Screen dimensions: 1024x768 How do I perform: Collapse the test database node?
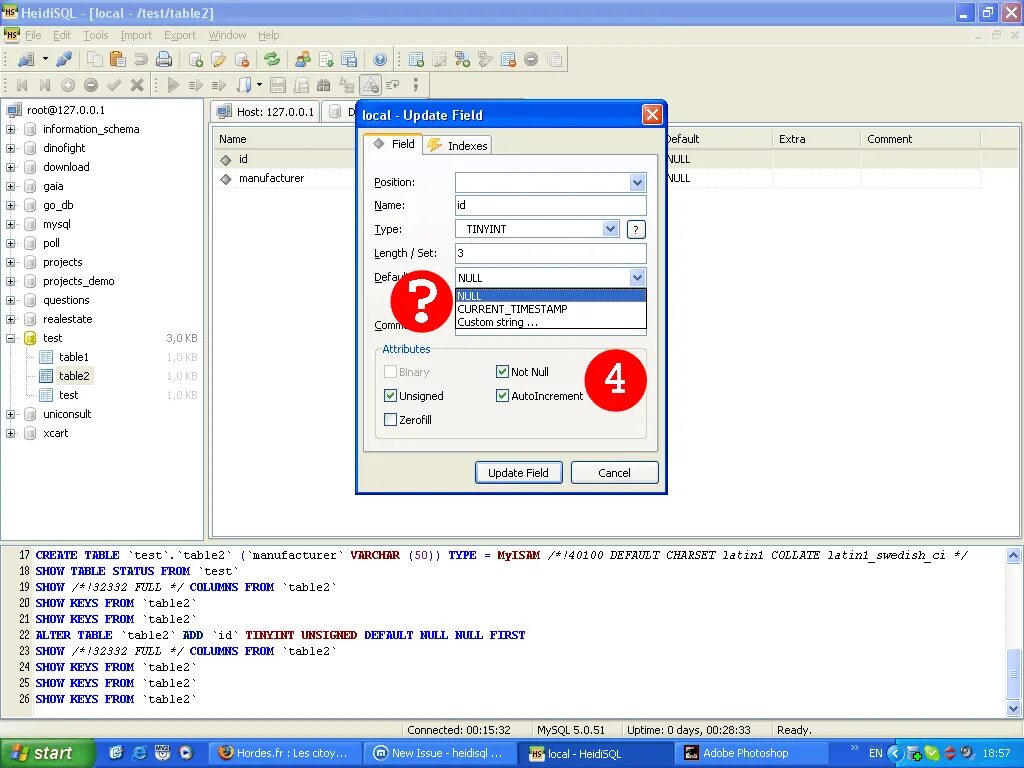[x=10, y=338]
